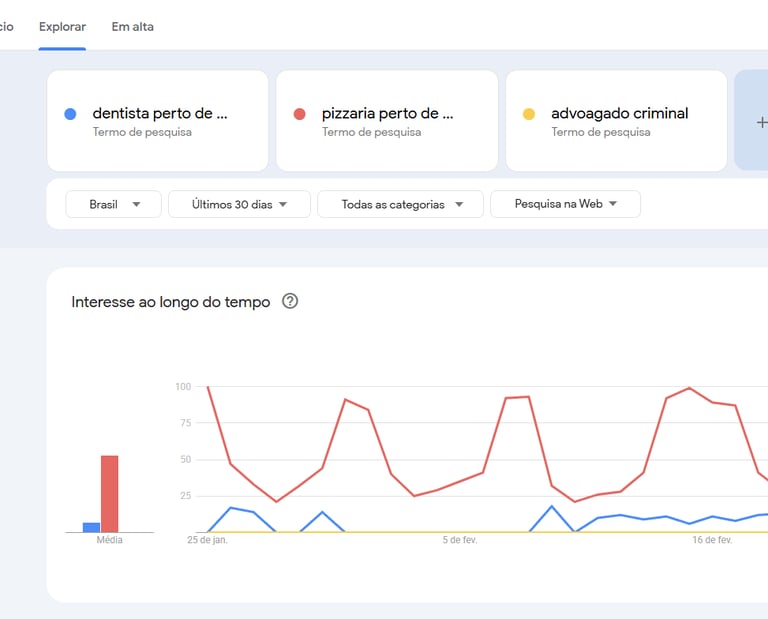Open the Brasil region dropdown
This screenshot has width=768, height=619.
pos(113,204)
